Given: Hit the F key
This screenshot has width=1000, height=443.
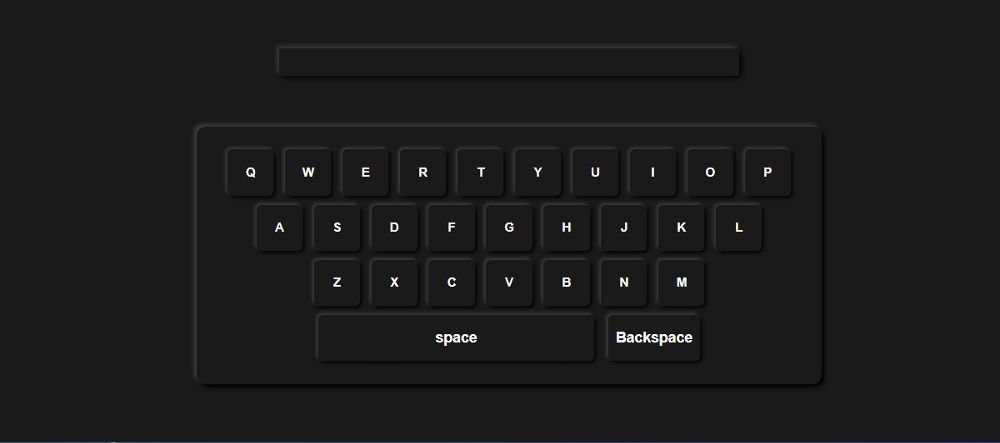Looking at the screenshot, I should click(x=452, y=227).
